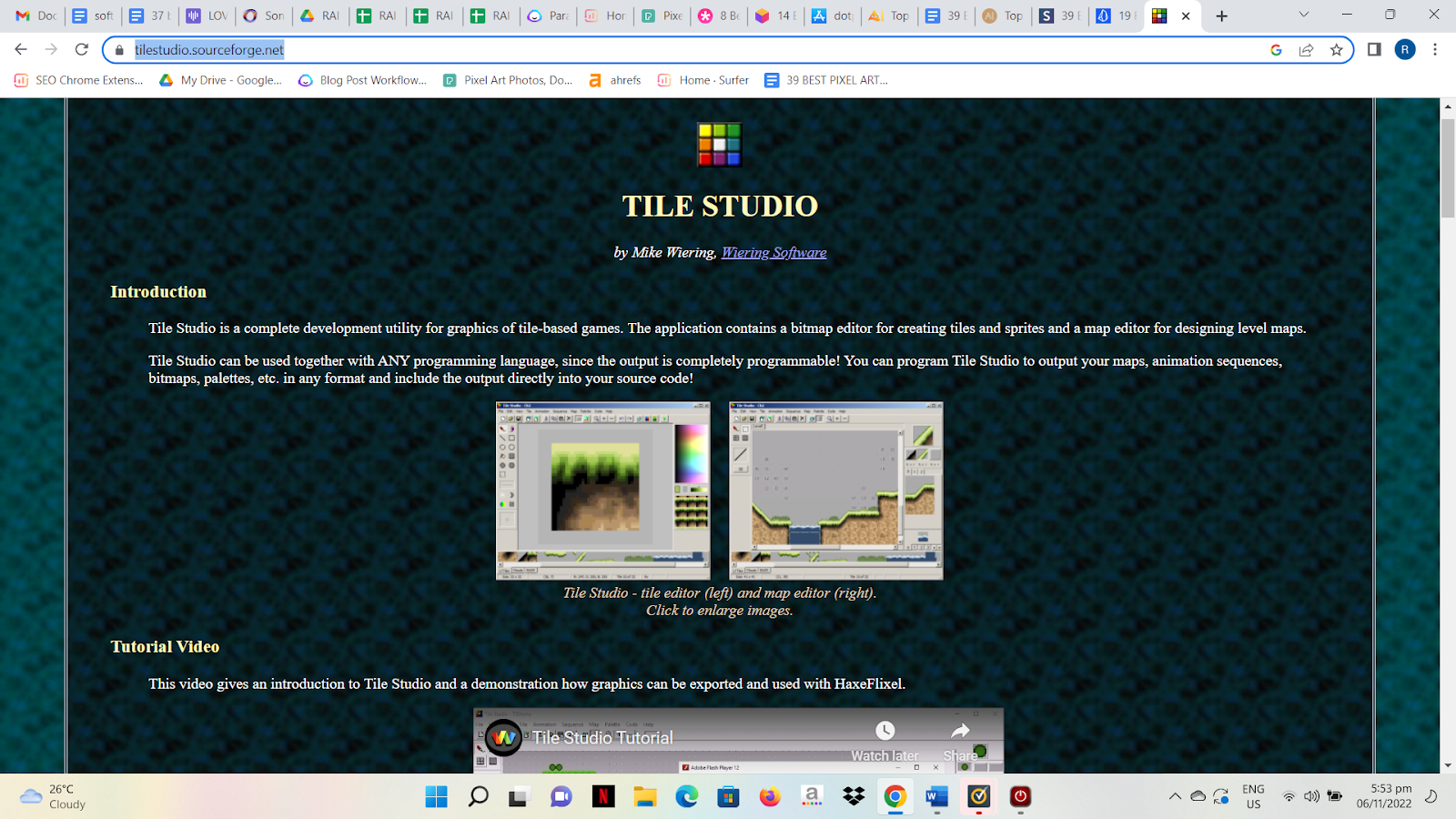The height and width of the screenshot is (819, 1456).
Task: Share this page using the share icon
Action: click(x=1306, y=50)
